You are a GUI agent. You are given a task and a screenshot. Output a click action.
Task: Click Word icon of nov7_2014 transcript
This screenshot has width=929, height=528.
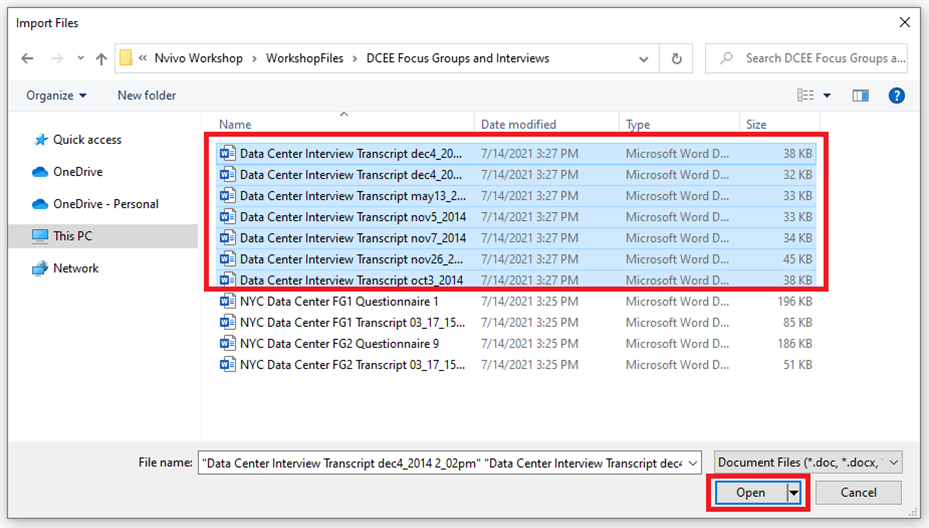point(228,238)
